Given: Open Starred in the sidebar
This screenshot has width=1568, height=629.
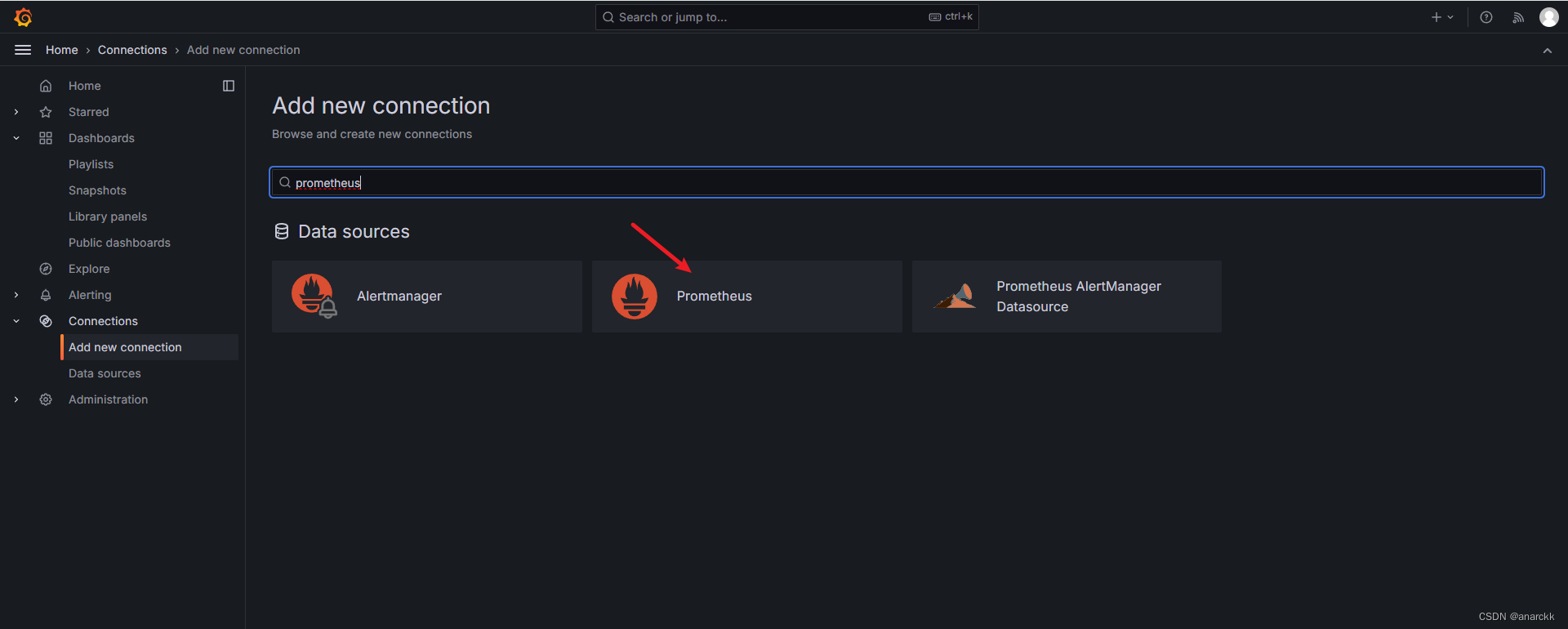Looking at the screenshot, I should tap(88, 112).
